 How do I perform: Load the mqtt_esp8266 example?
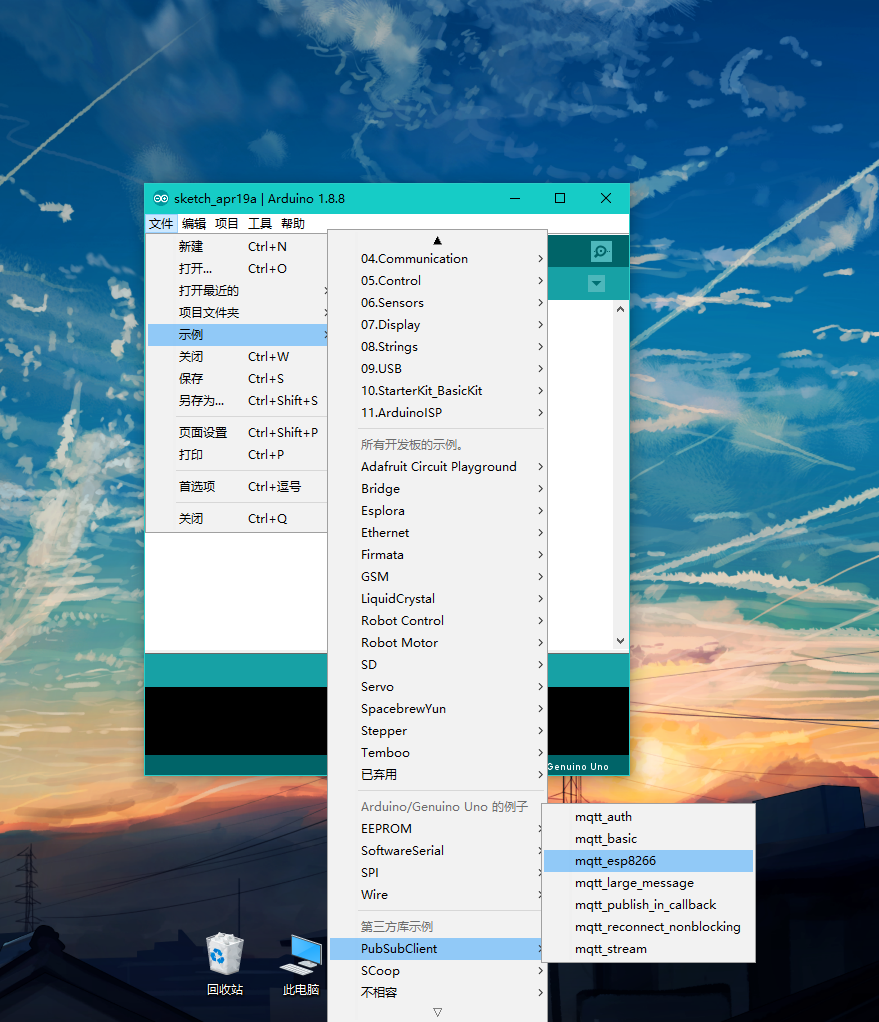point(648,861)
